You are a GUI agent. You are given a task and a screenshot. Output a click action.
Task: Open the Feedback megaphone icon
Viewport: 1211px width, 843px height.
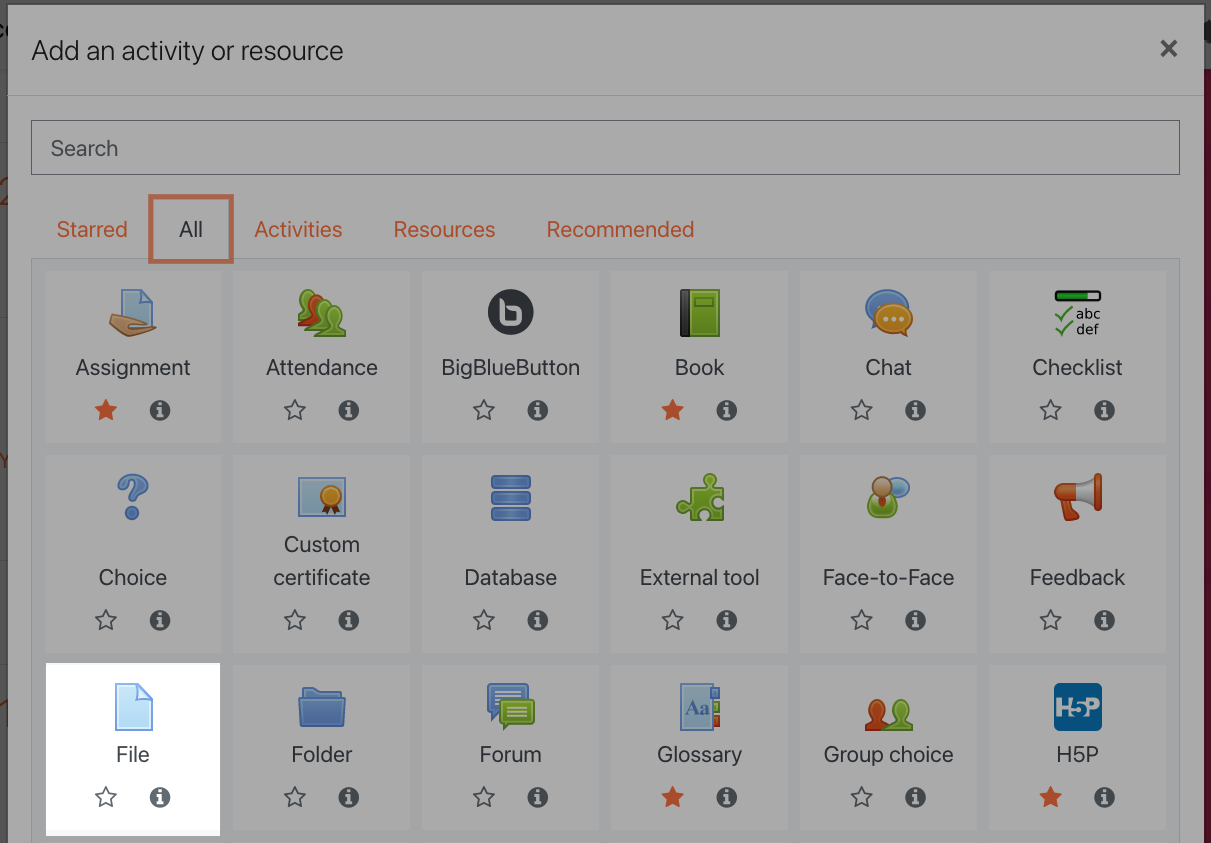(1078, 497)
